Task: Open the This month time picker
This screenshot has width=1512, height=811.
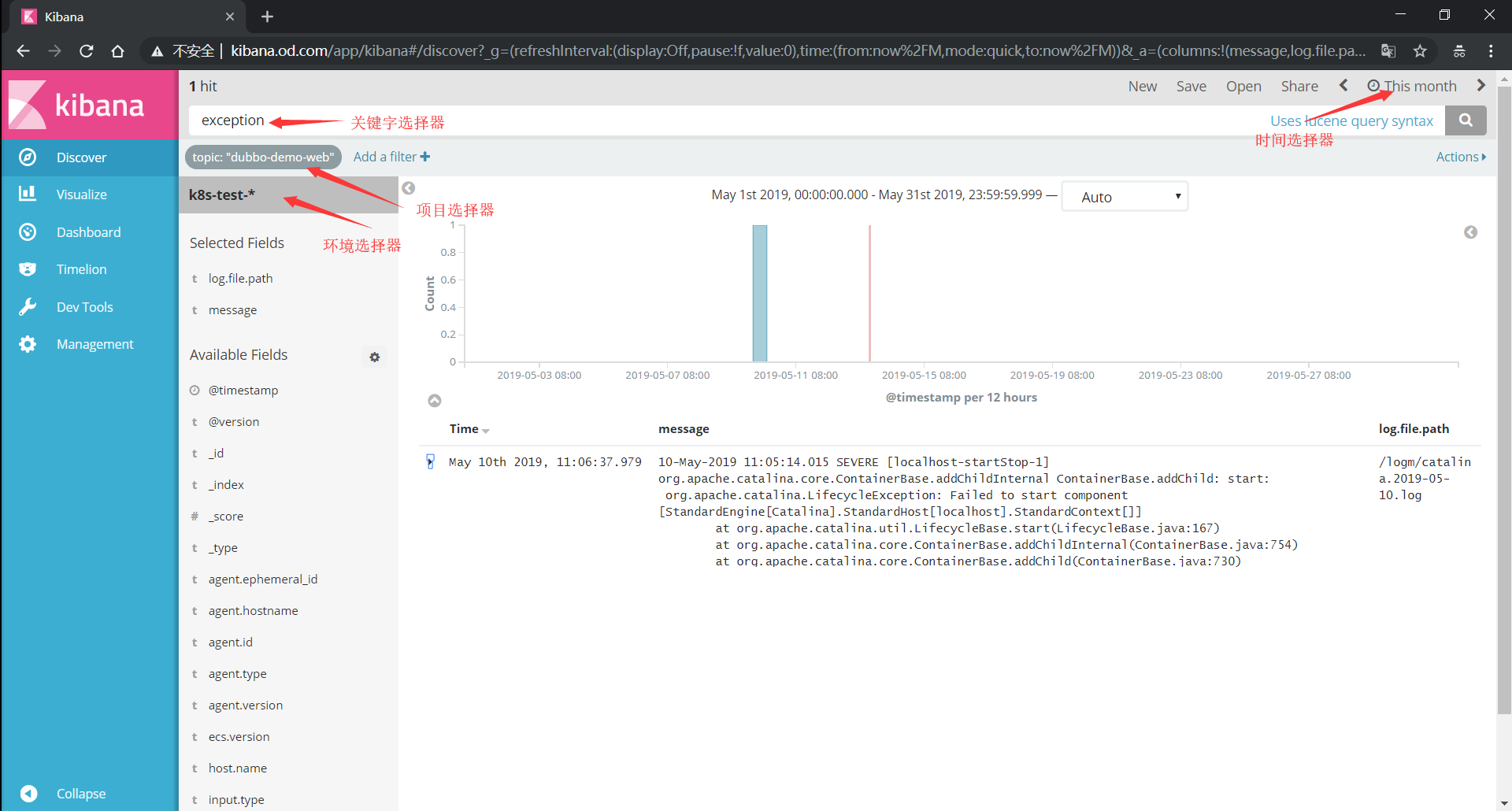Action: [x=1412, y=86]
